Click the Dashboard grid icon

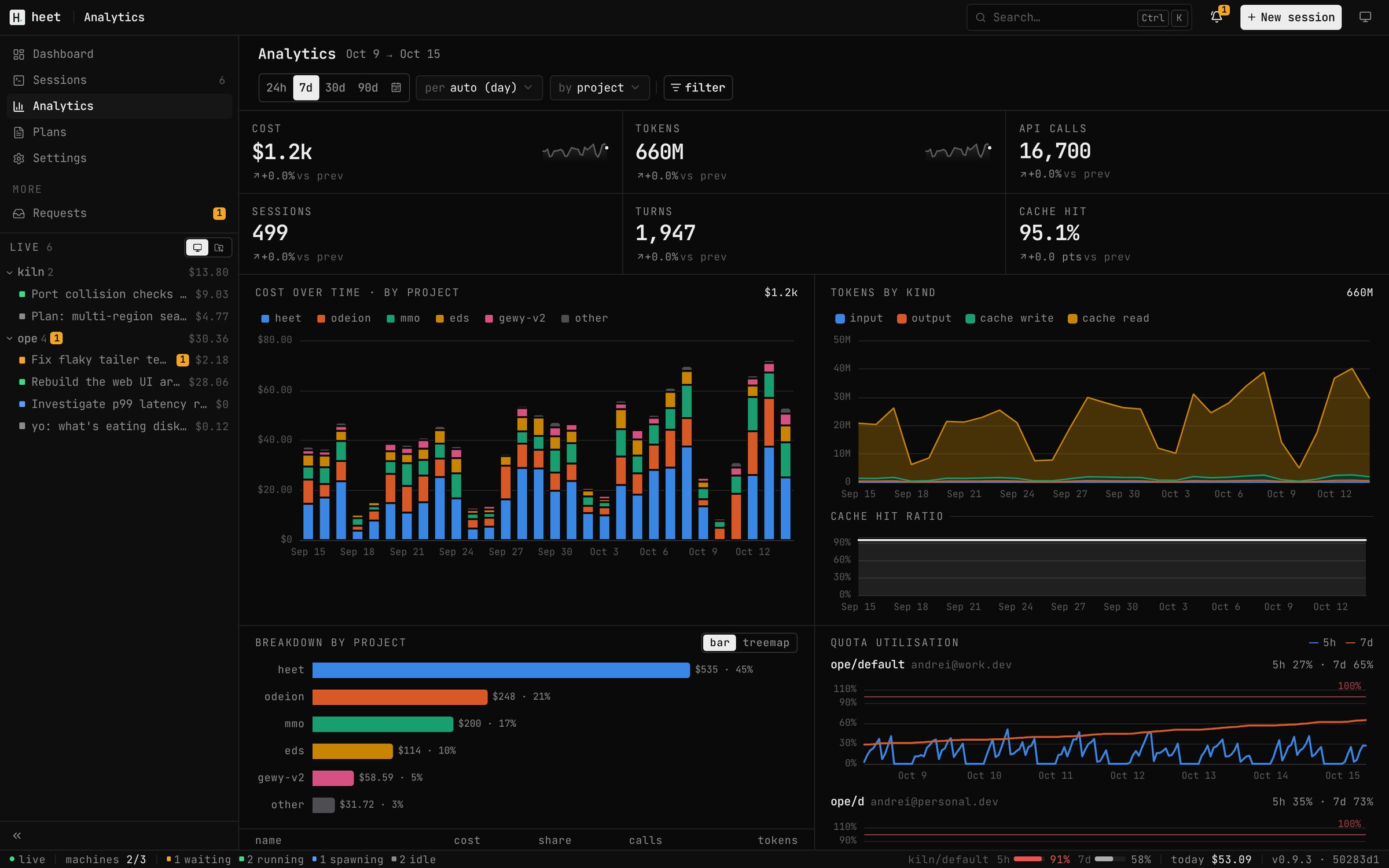(19, 54)
